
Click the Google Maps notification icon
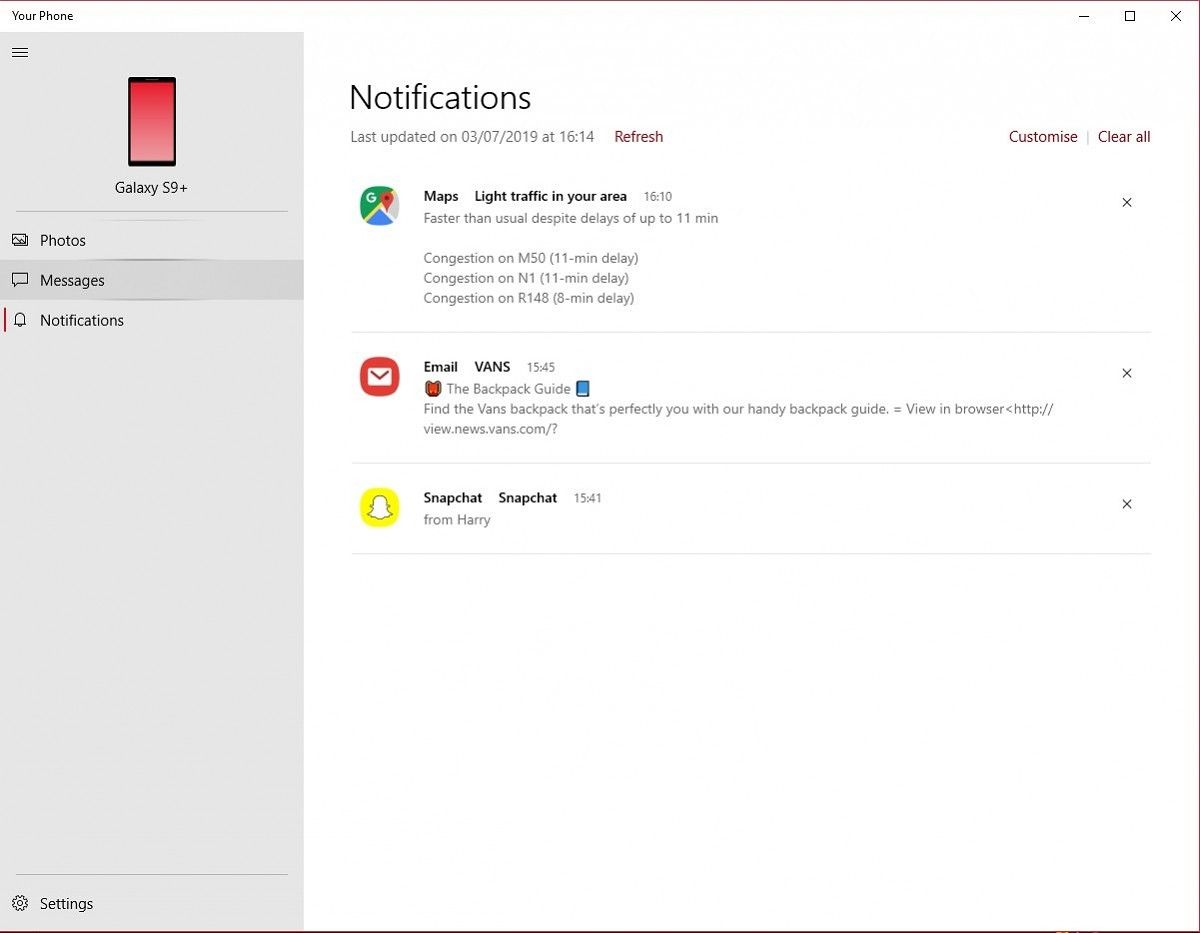pyautogui.click(x=379, y=206)
